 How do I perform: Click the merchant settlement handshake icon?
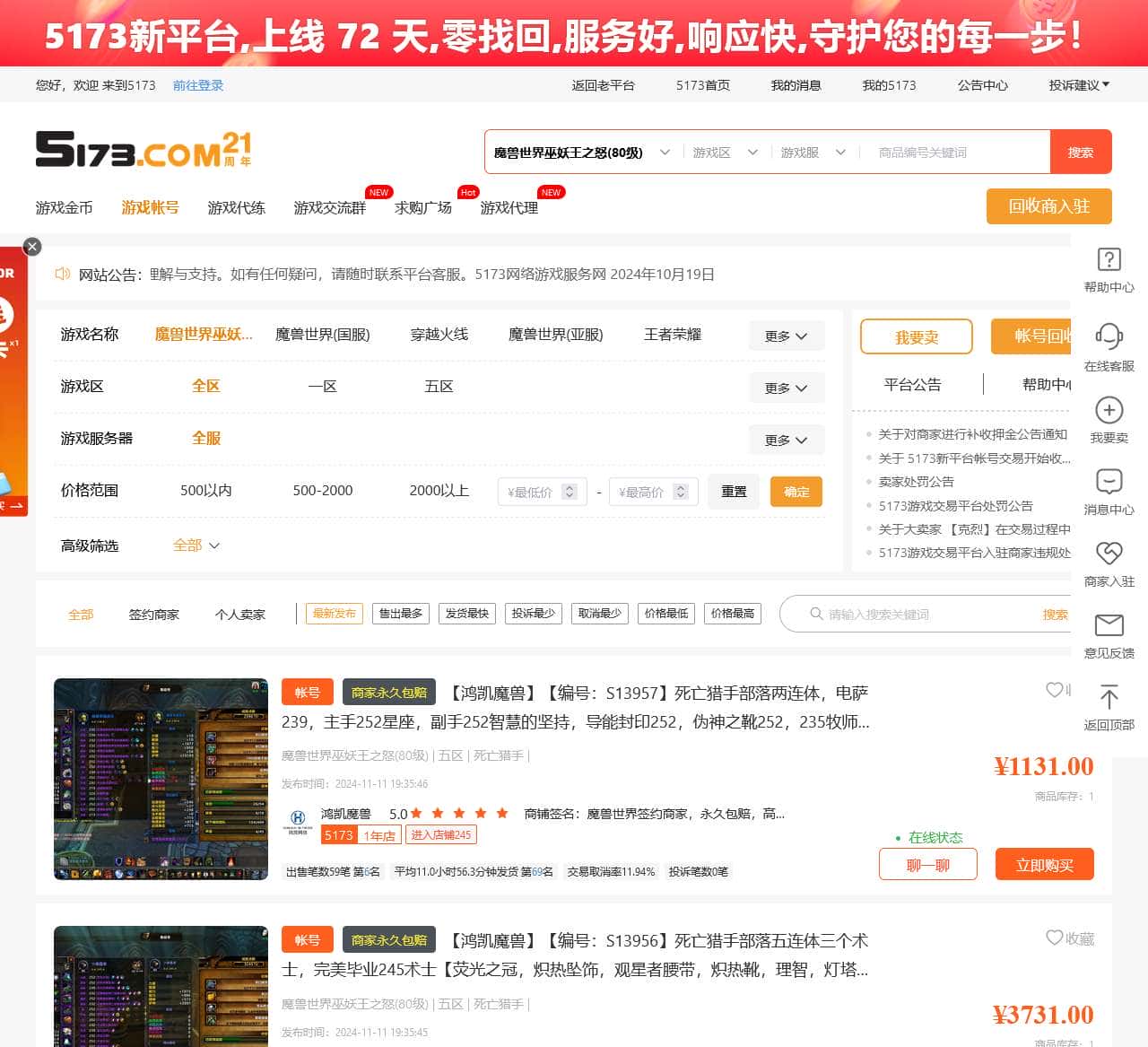(1109, 553)
